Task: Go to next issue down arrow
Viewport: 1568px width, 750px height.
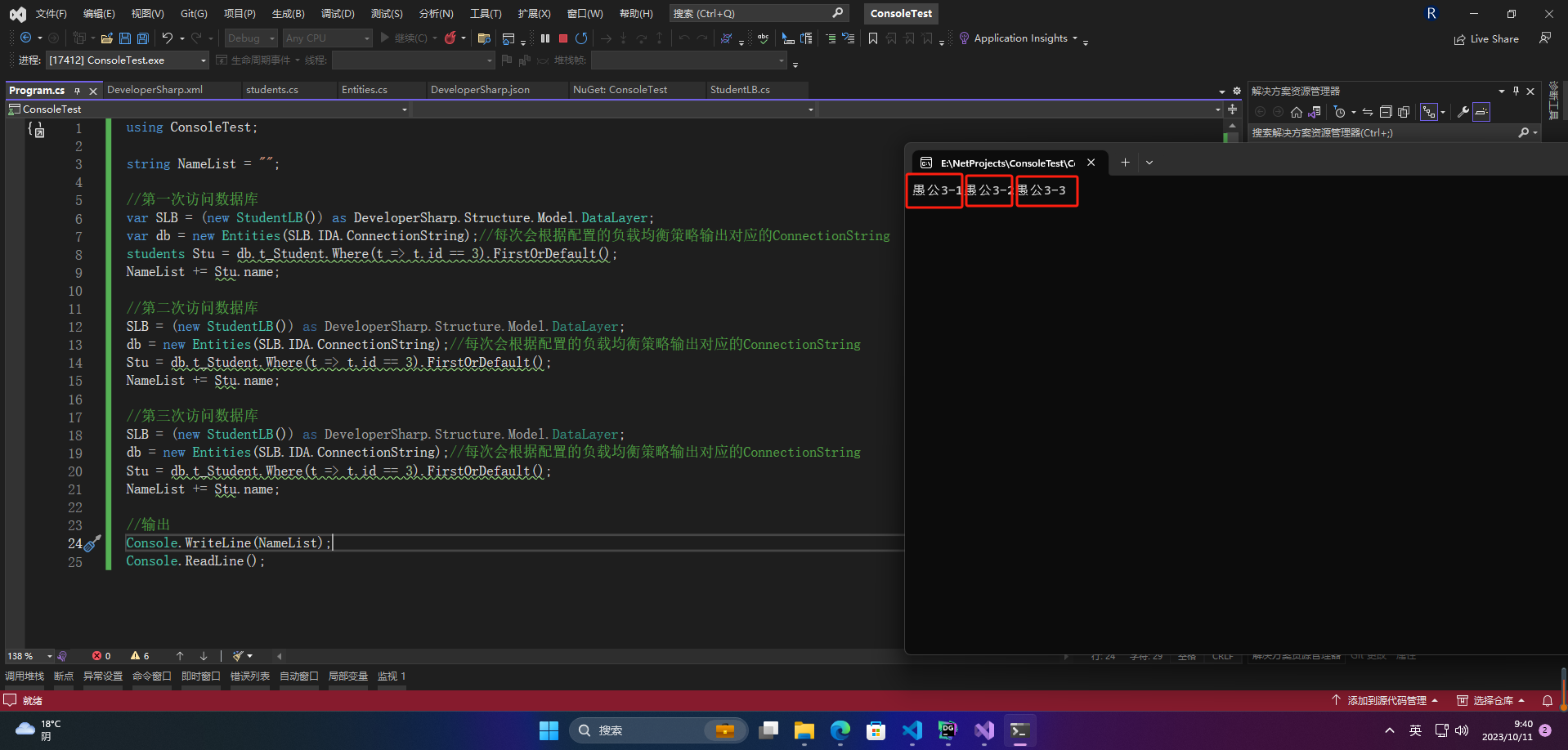Action: (204, 656)
